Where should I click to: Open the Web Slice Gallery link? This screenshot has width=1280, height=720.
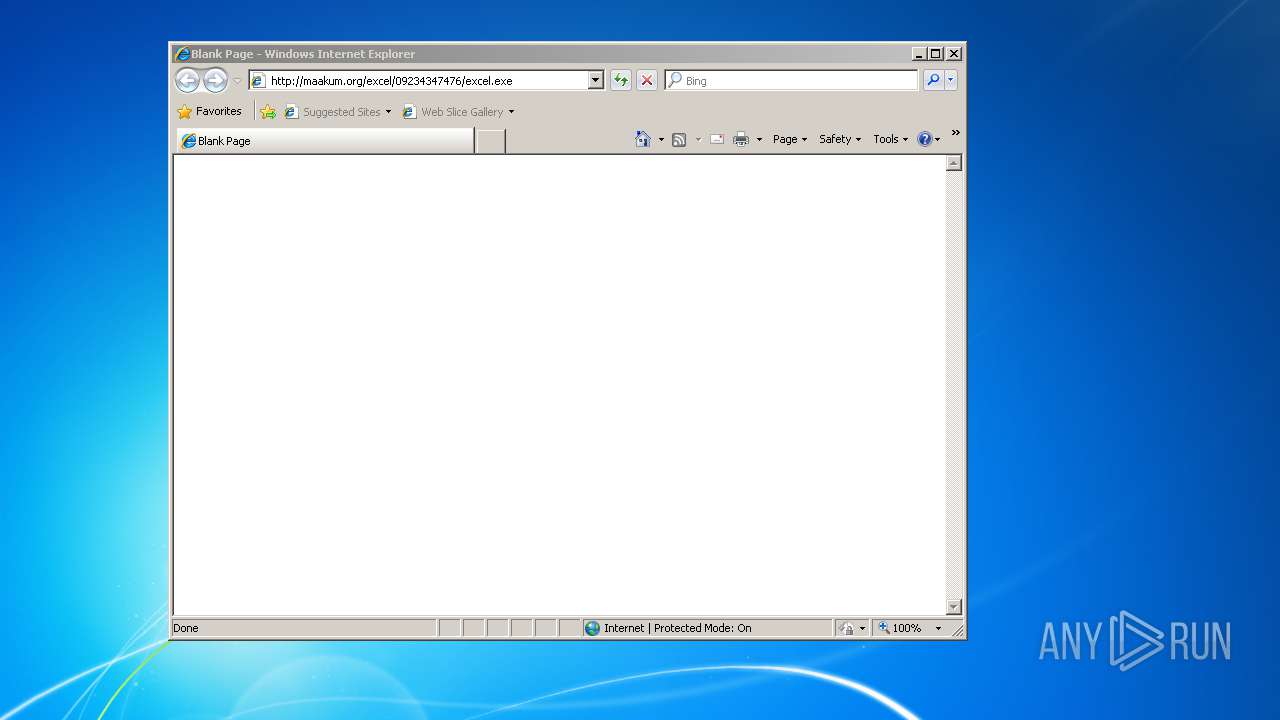453,112
